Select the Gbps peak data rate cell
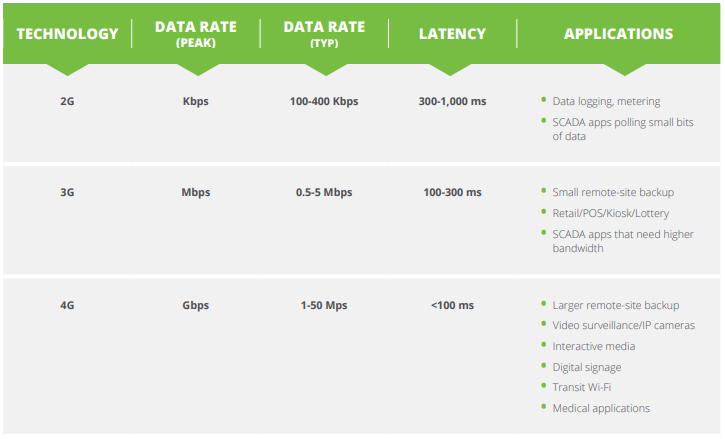The width and height of the screenshot is (725, 439). [x=195, y=305]
